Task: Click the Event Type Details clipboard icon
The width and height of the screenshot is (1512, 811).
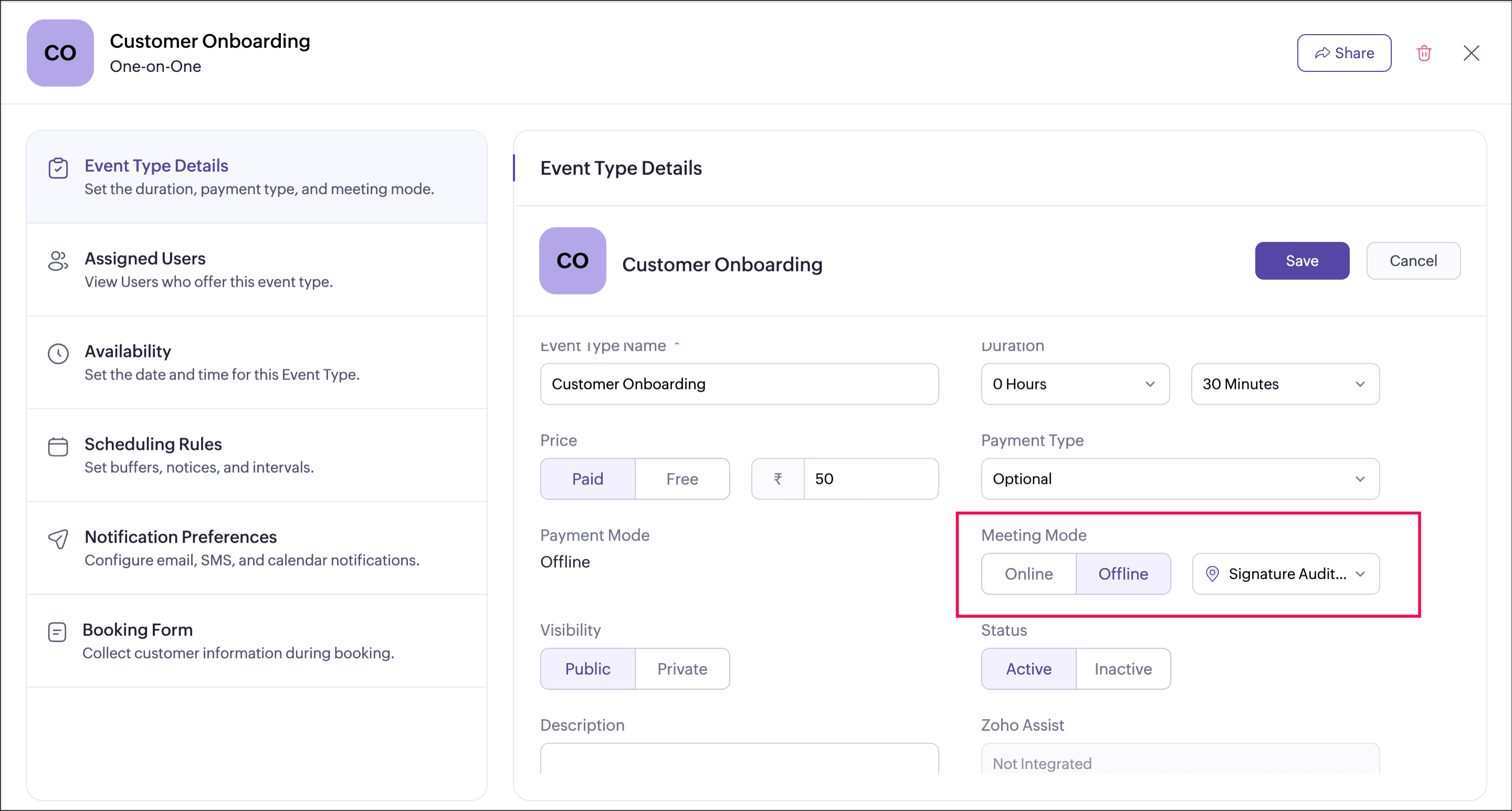Action: point(58,168)
